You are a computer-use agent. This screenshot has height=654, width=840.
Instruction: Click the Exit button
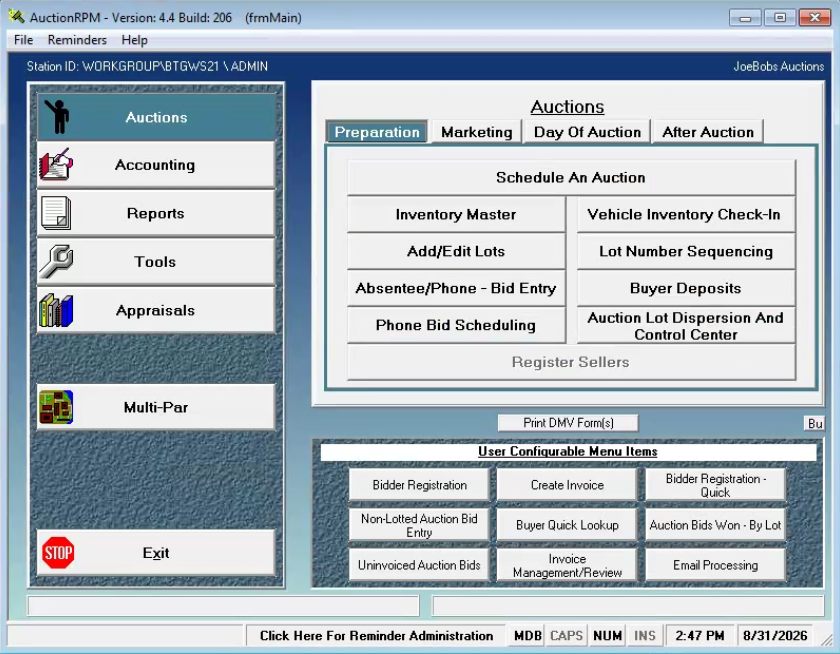point(156,553)
